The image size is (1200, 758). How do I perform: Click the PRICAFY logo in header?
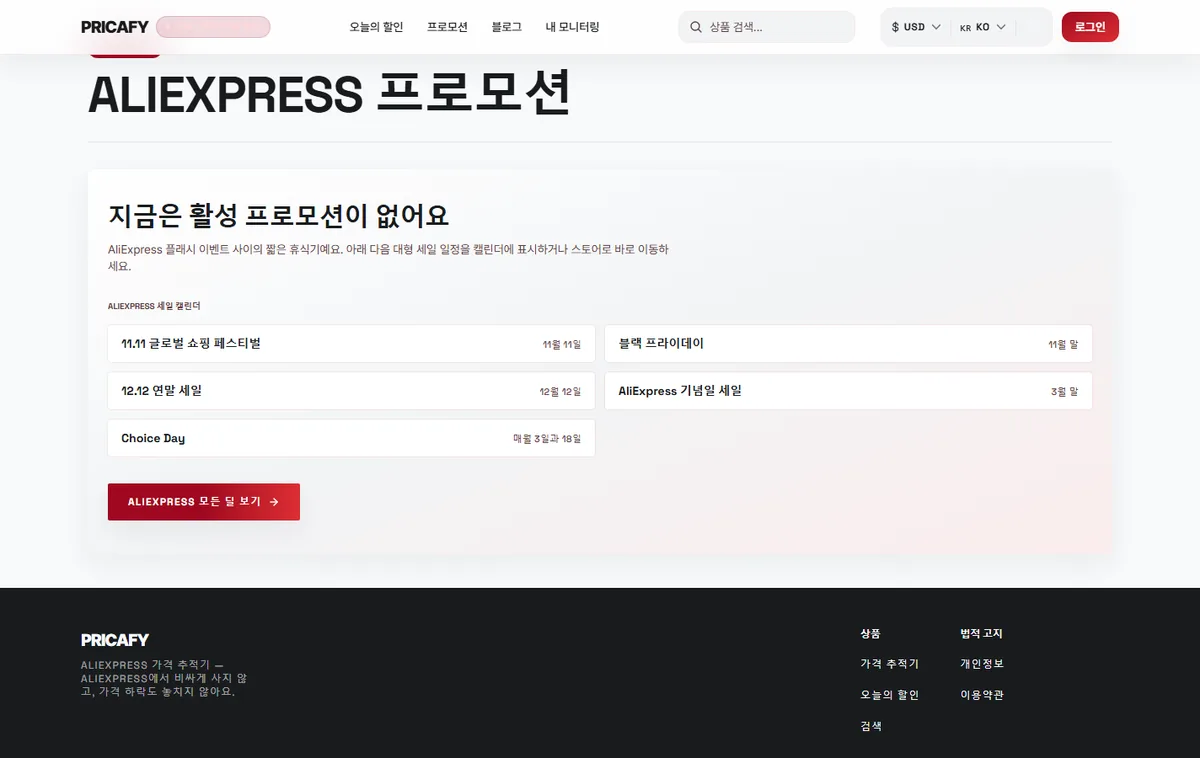tap(115, 27)
